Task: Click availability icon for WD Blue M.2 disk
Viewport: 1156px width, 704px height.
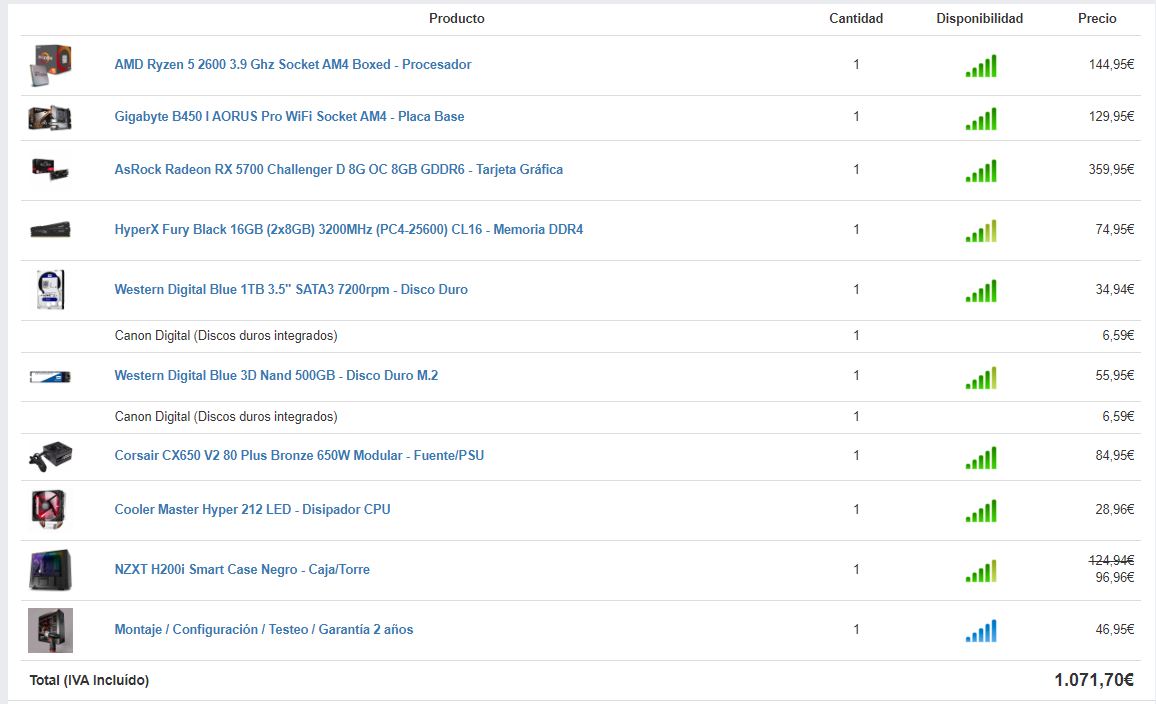Action: point(981,378)
